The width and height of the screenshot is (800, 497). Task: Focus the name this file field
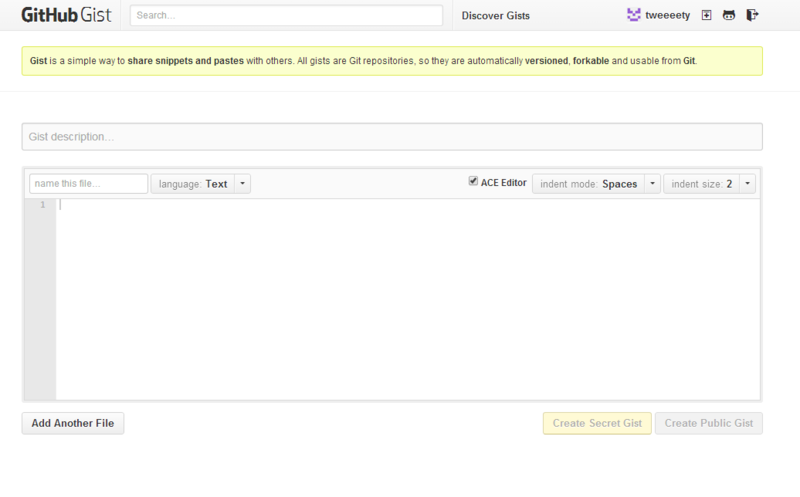click(89, 184)
